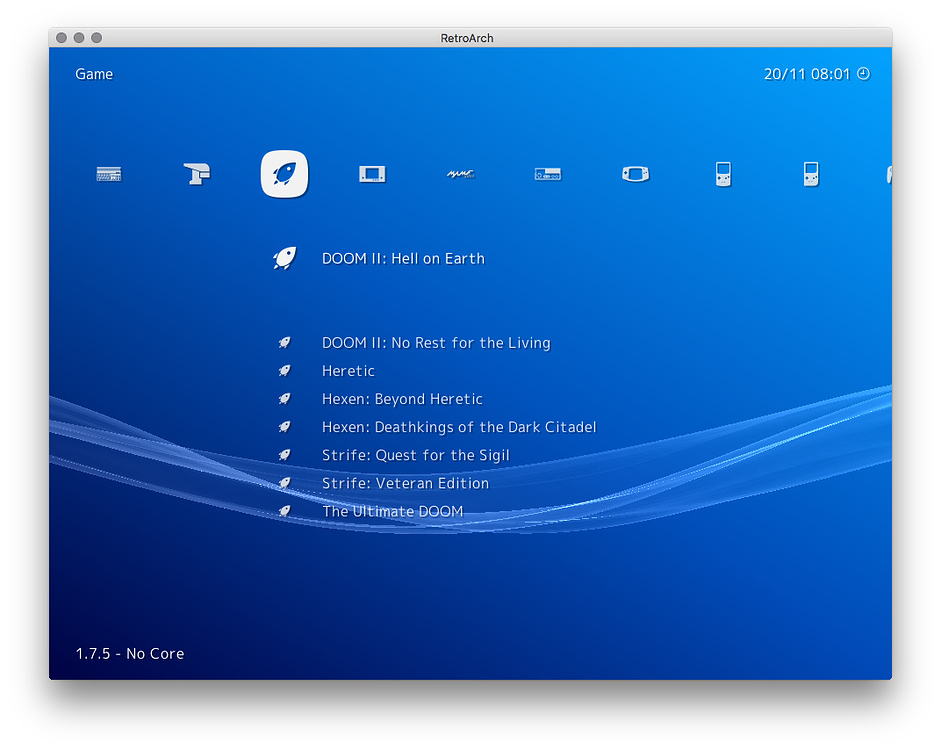
Task: Select Hexen: Deathkings of the Dark Citadel
Action: coord(459,427)
